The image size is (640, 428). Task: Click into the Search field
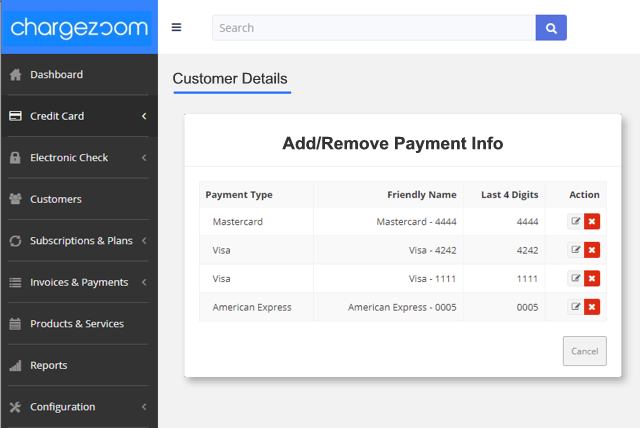click(374, 28)
